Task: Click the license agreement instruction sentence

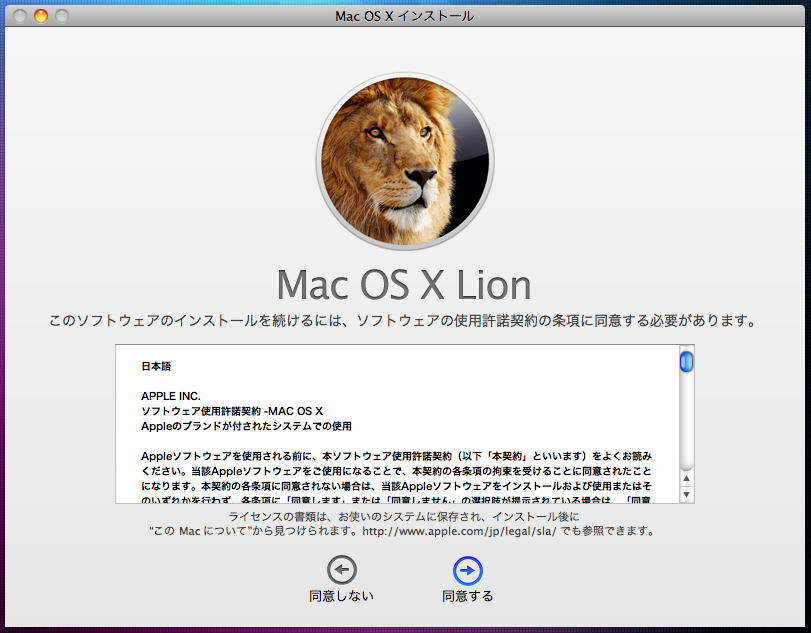Action: click(403, 321)
